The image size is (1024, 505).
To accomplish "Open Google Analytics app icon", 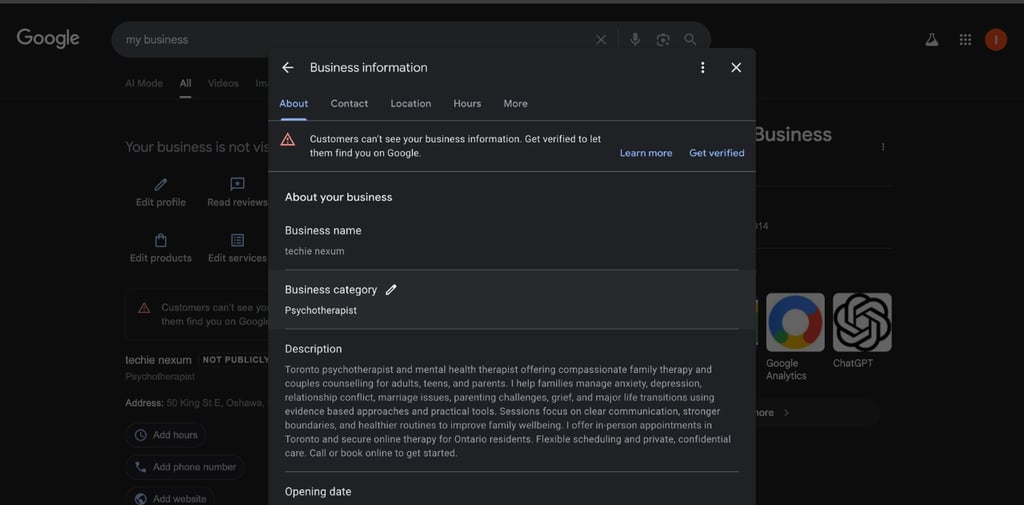I will 795,322.
